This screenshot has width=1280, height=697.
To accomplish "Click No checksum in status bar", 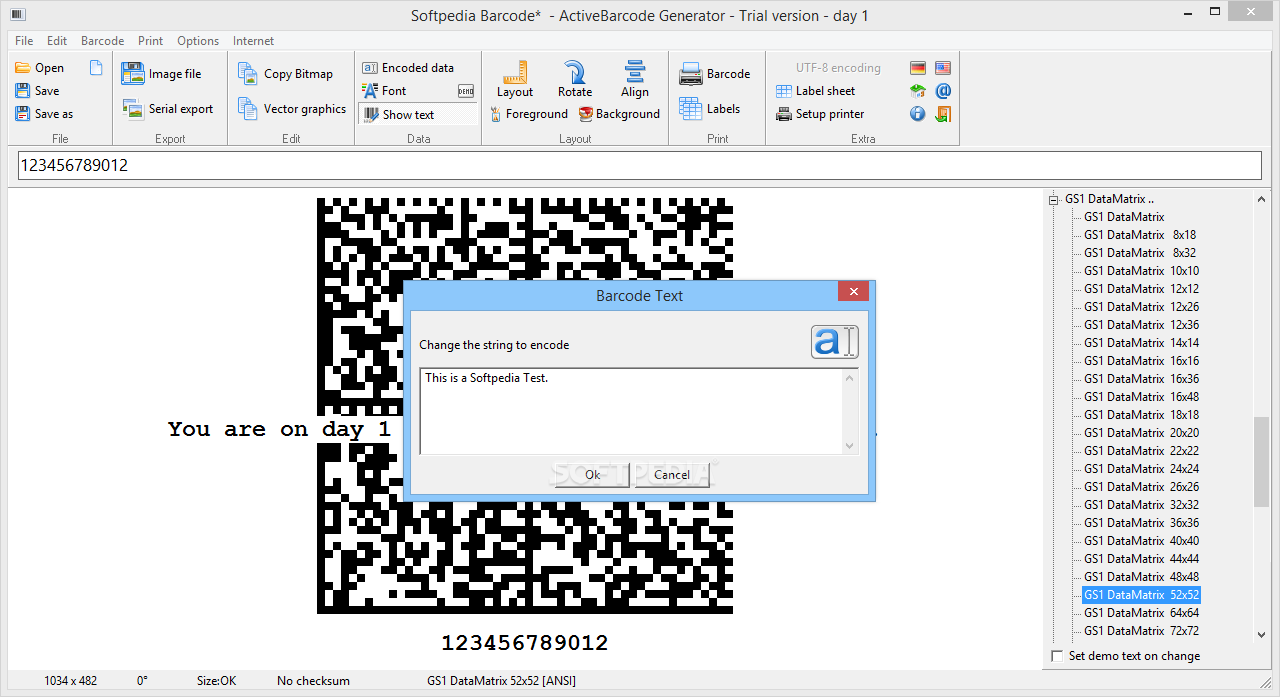I will (313, 681).
